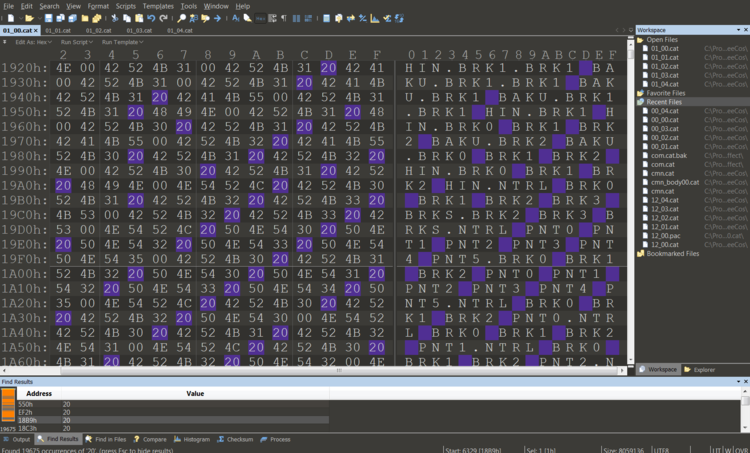Create a new file with toolbar icon
The width and height of the screenshot is (750, 453).
[x=11, y=18]
